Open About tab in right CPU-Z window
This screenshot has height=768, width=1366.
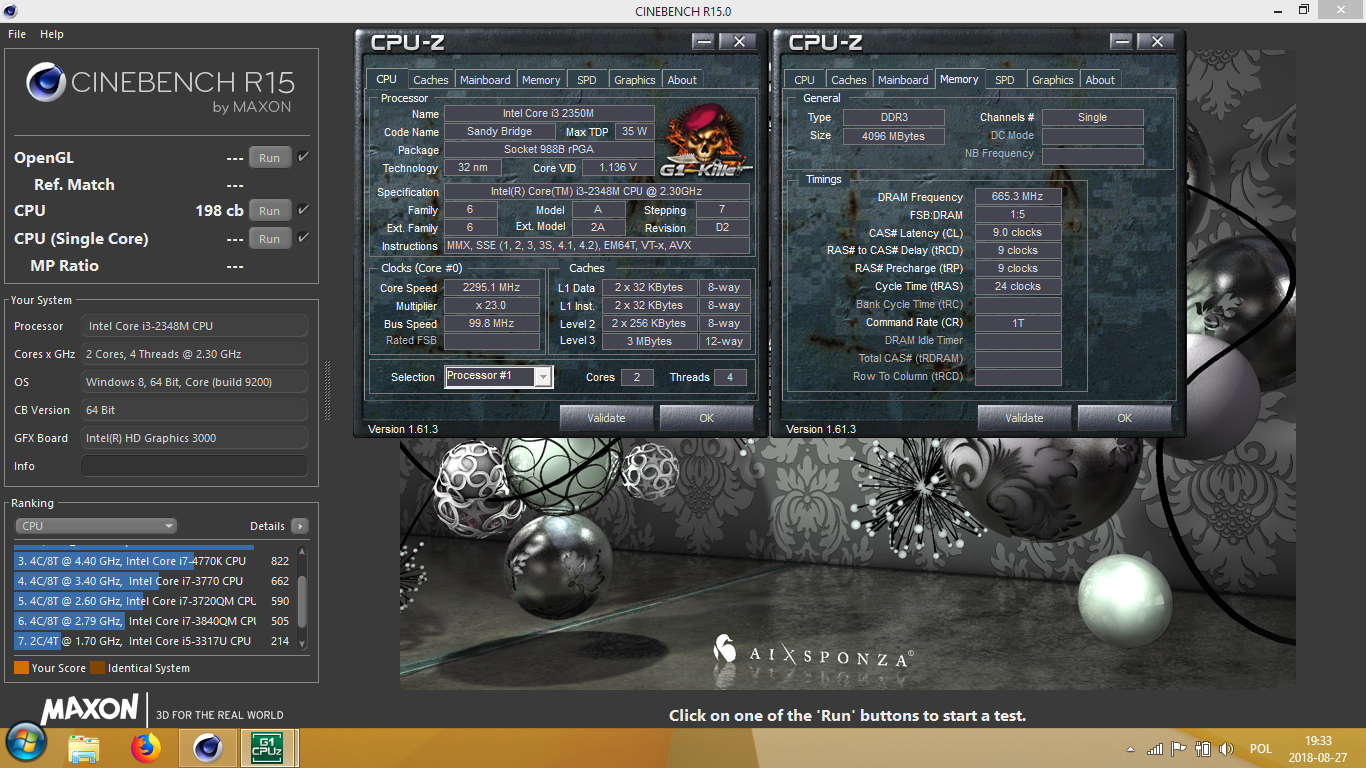[x=1100, y=80]
